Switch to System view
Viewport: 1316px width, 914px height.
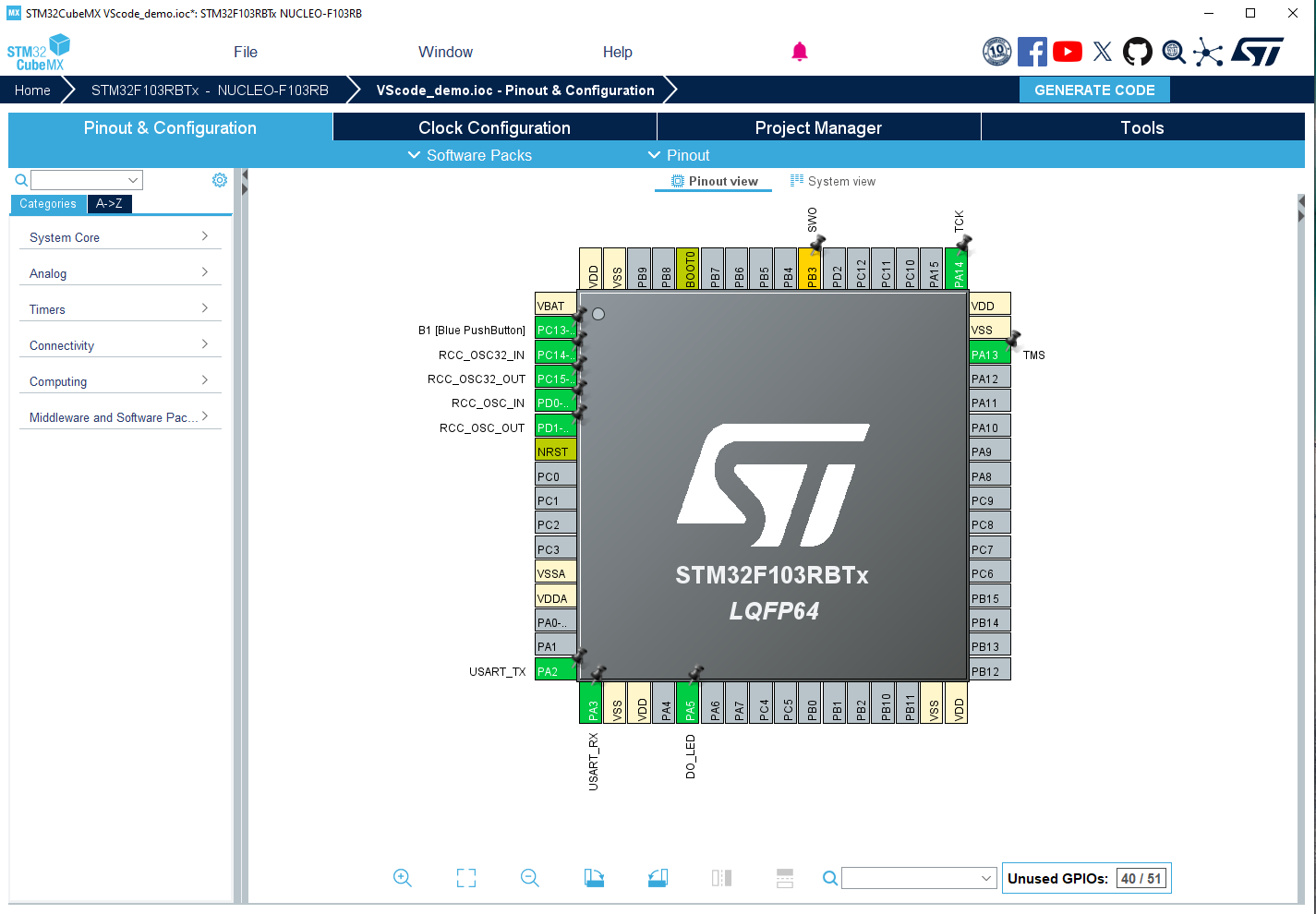pyautogui.click(x=833, y=181)
